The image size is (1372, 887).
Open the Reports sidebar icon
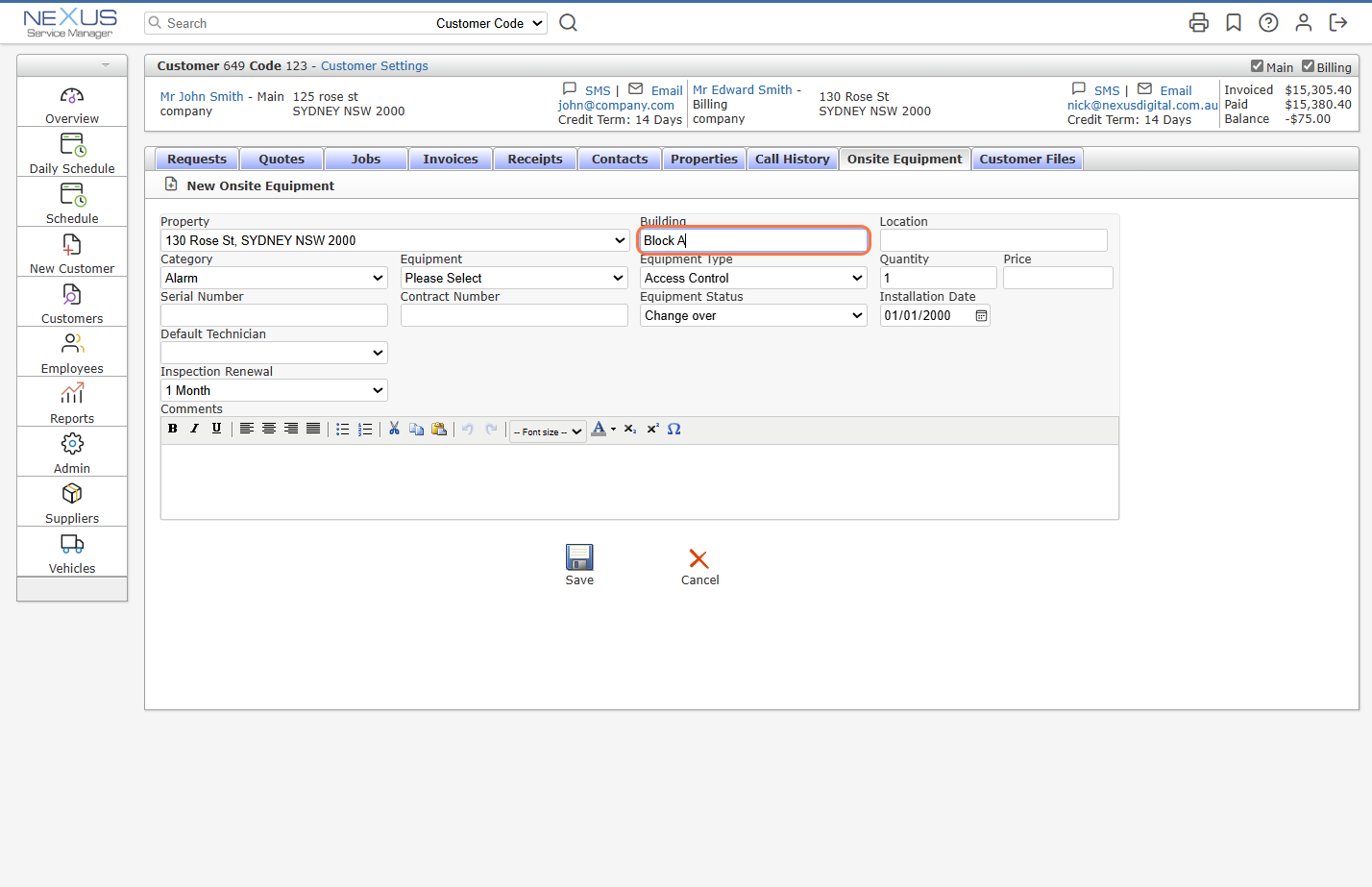72,393
